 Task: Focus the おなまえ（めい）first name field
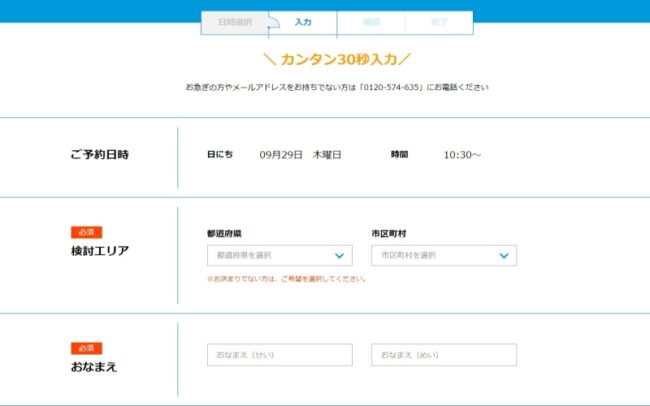pos(444,355)
